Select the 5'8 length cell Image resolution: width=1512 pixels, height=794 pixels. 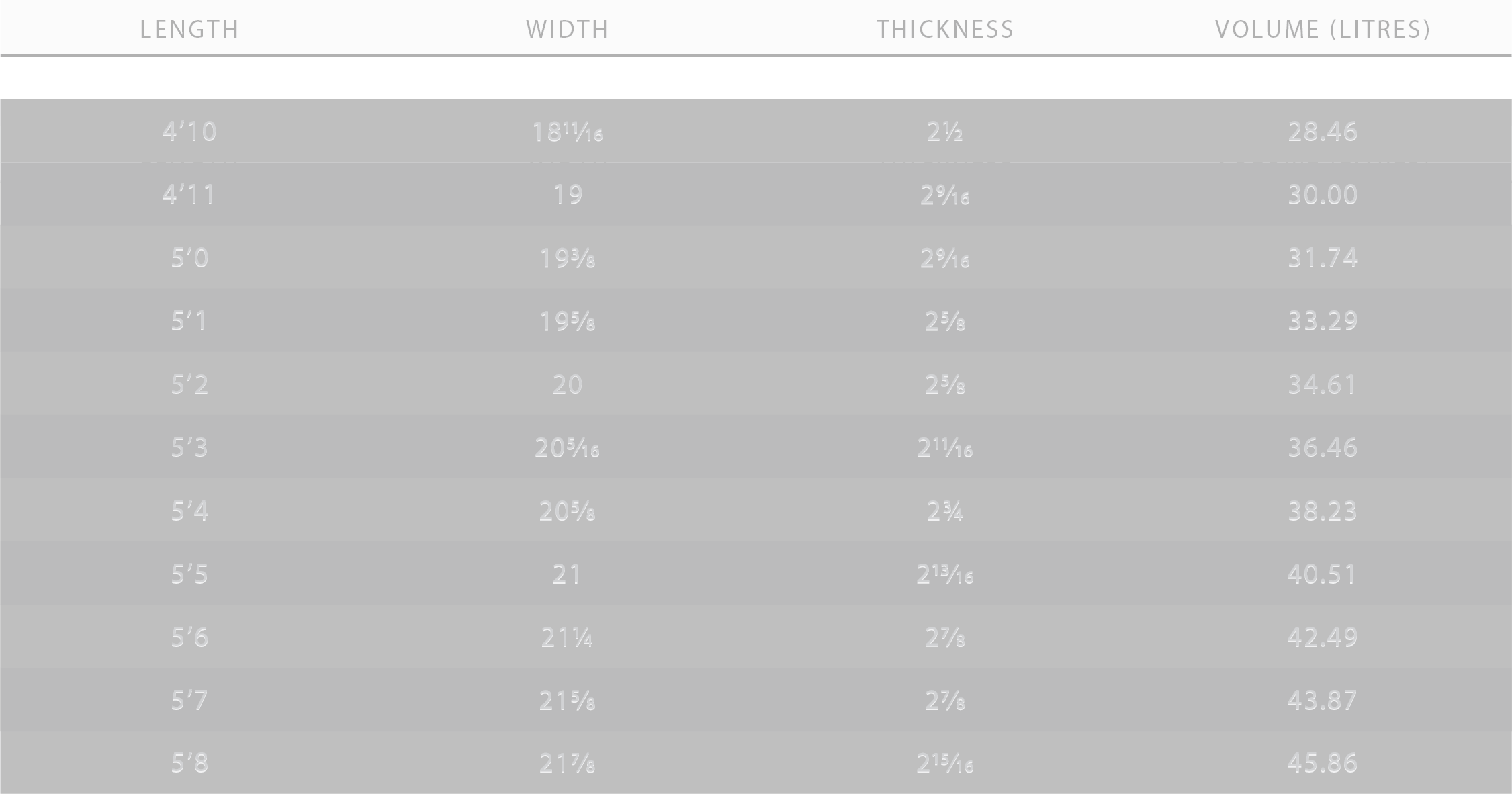189,763
